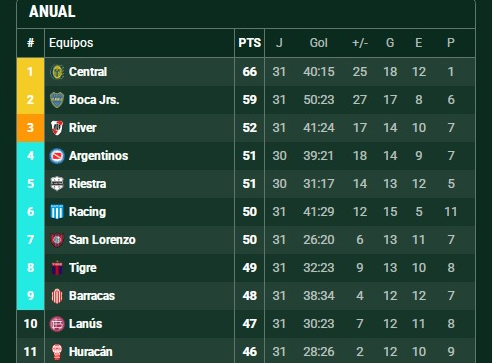This screenshot has height=363, width=492.
Task: Click the +/- goal difference header
Action: (360, 43)
